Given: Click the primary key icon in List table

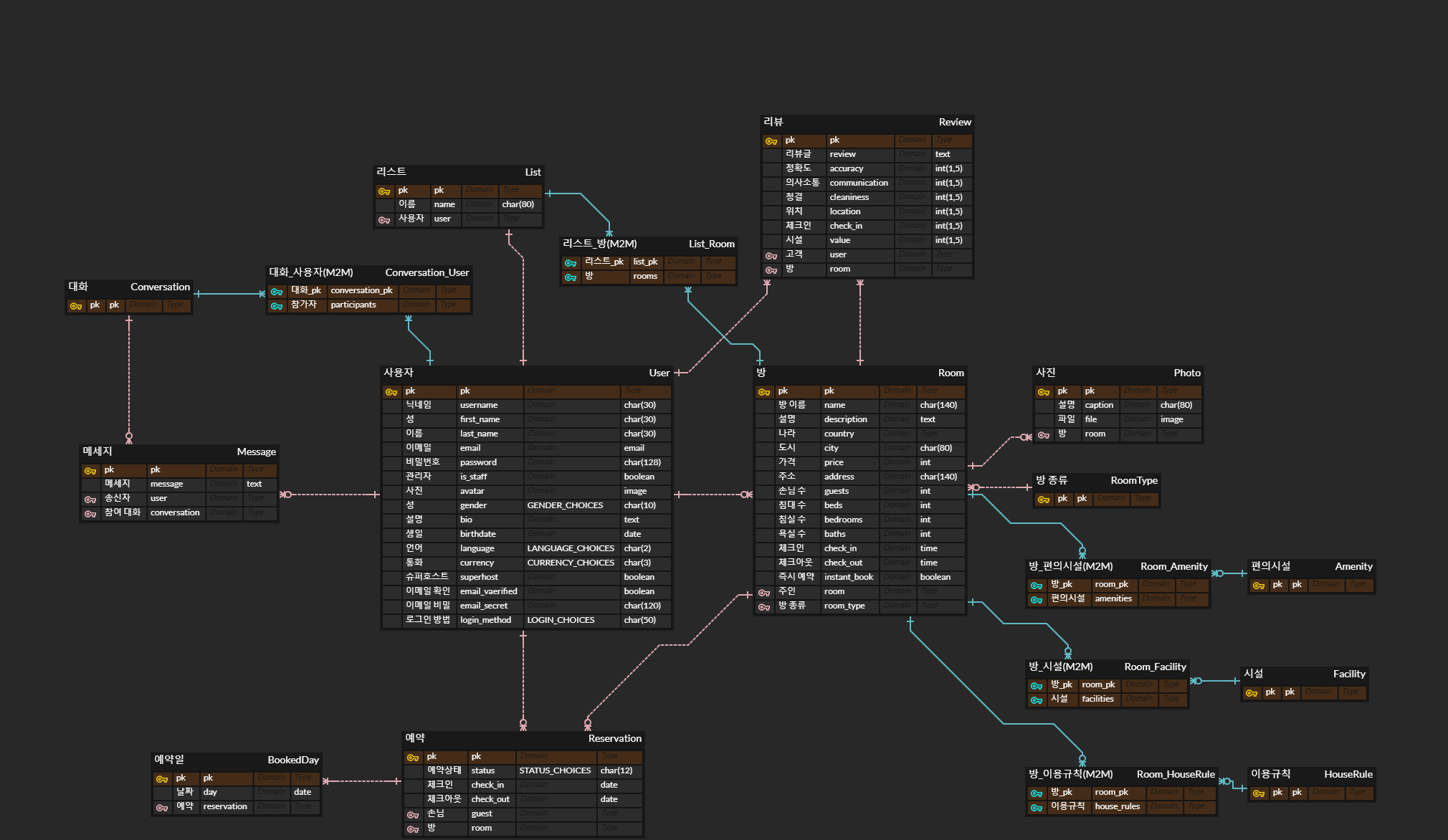Looking at the screenshot, I should pyautogui.click(x=384, y=191).
